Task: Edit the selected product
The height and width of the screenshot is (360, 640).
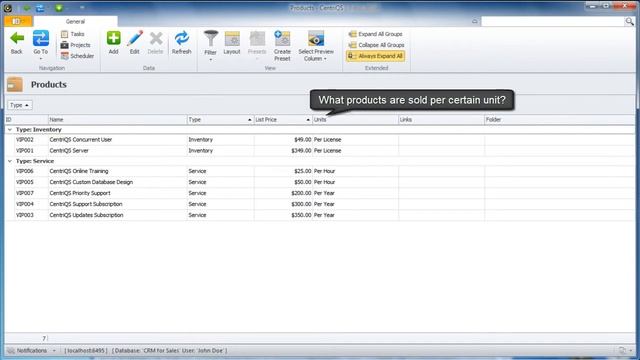Action: point(135,43)
